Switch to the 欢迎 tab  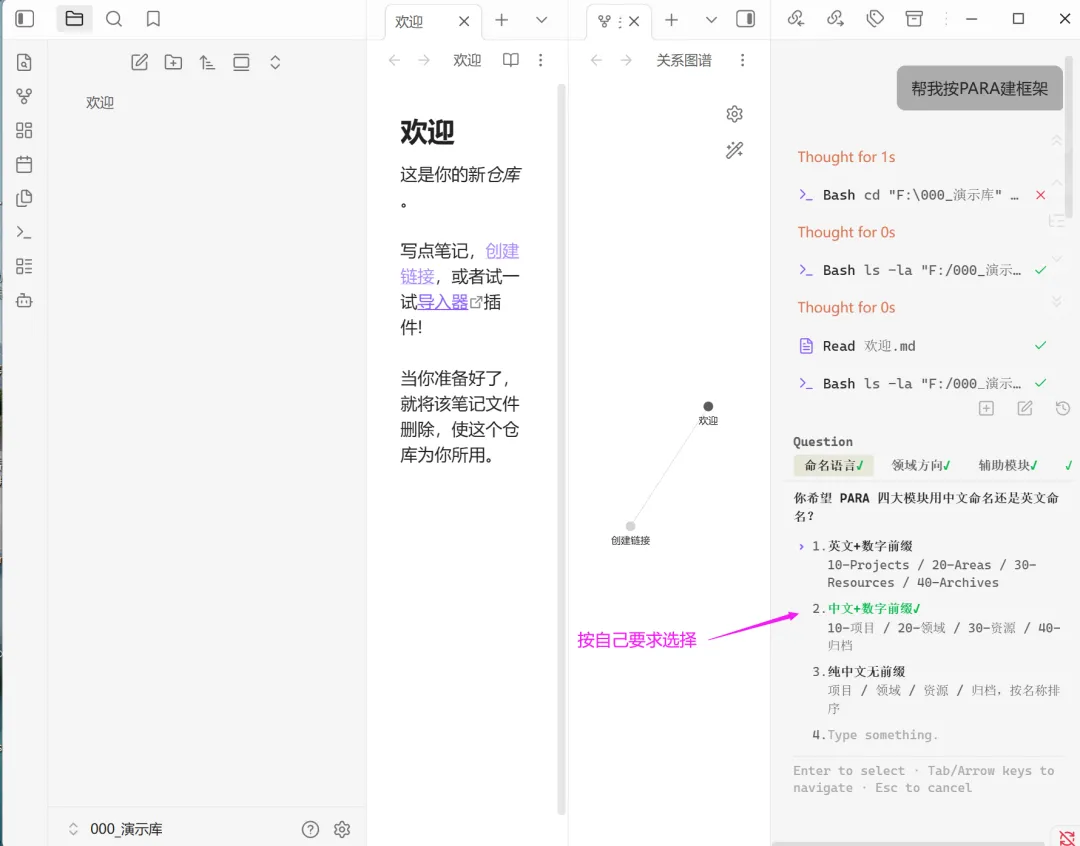(x=409, y=22)
